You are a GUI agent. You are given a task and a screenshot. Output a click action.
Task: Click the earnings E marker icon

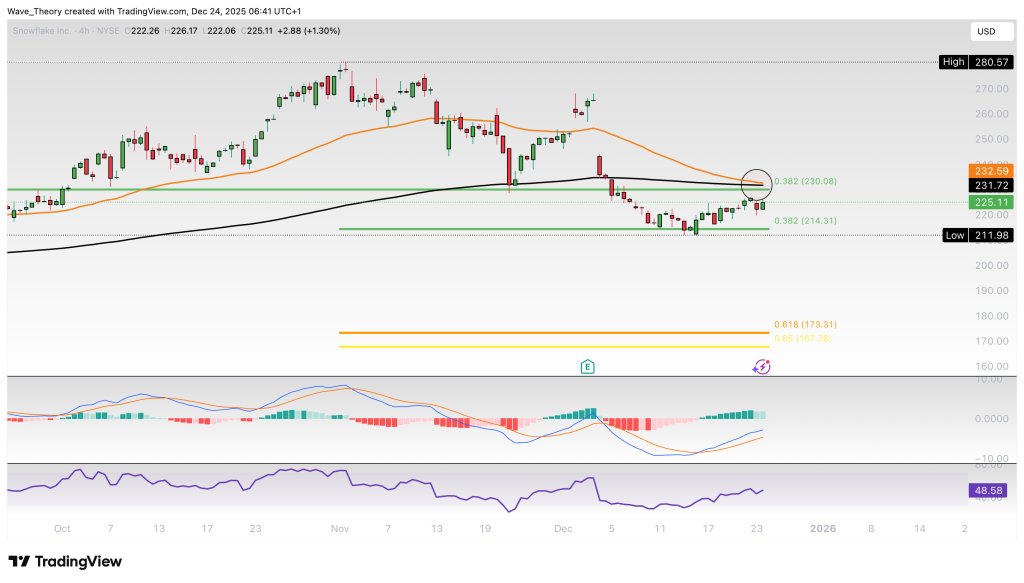click(587, 367)
